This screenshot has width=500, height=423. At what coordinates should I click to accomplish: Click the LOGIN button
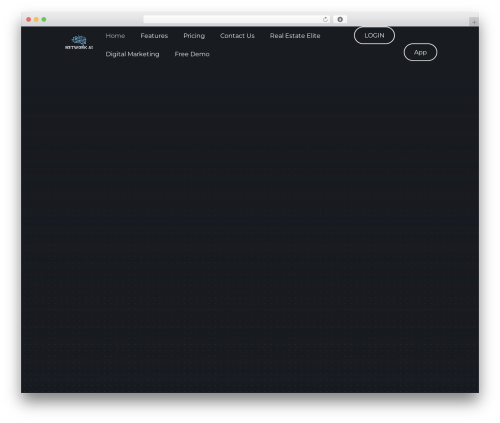coord(374,35)
